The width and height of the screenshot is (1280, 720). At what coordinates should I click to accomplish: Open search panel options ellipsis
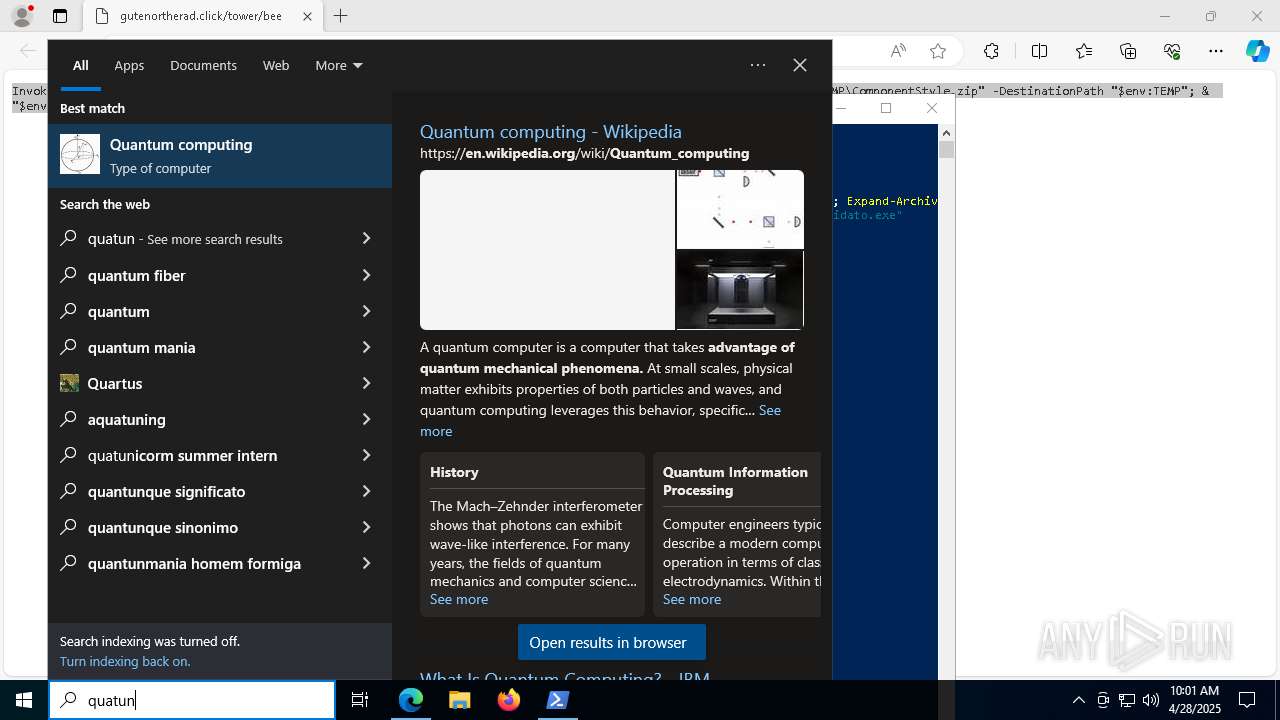pyautogui.click(x=758, y=65)
